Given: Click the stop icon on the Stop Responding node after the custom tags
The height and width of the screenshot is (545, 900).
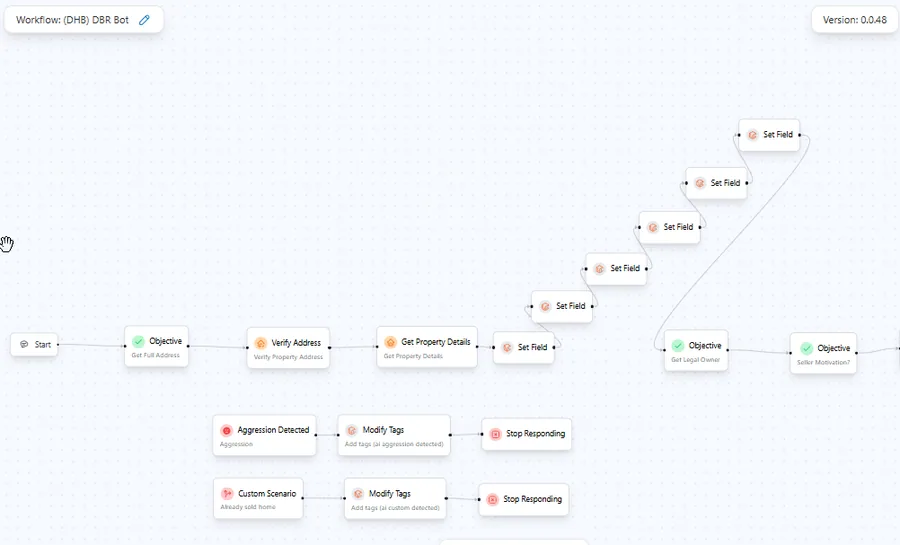Looking at the screenshot, I should click(x=492, y=500).
